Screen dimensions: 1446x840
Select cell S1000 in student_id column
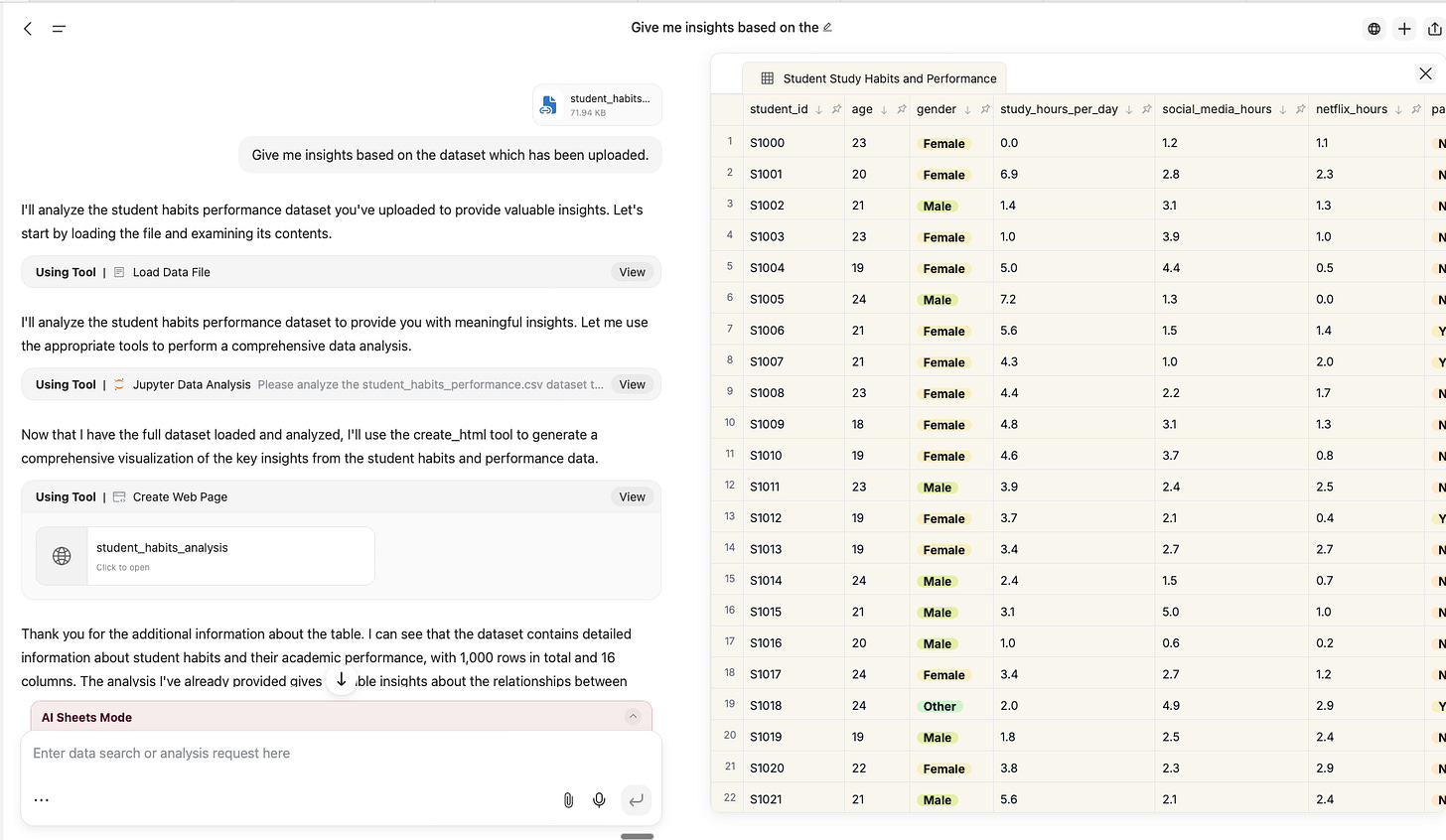(x=794, y=143)
